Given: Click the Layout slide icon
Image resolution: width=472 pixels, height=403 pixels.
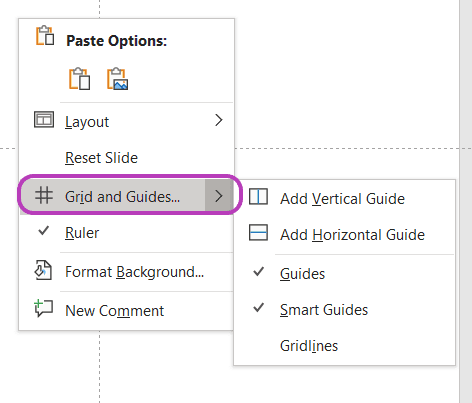Looking at the screenshot, I should click(44, 120).
